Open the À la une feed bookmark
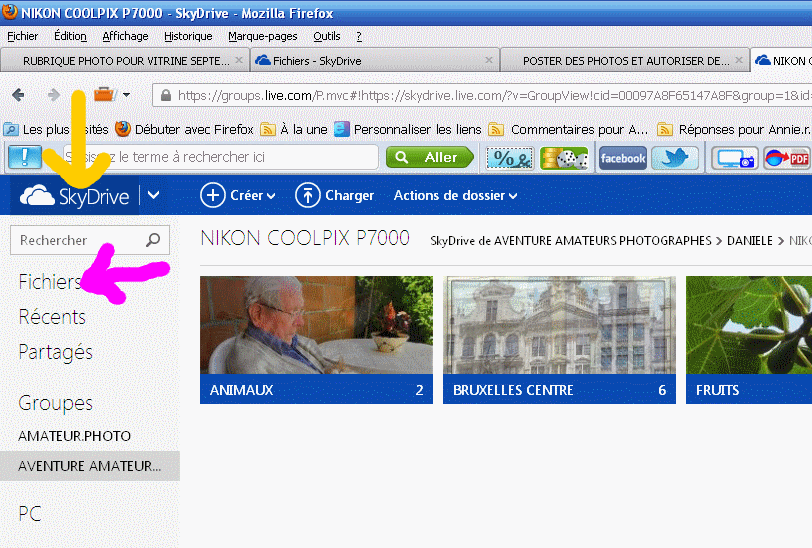812x548 pixels. [294, 129]
